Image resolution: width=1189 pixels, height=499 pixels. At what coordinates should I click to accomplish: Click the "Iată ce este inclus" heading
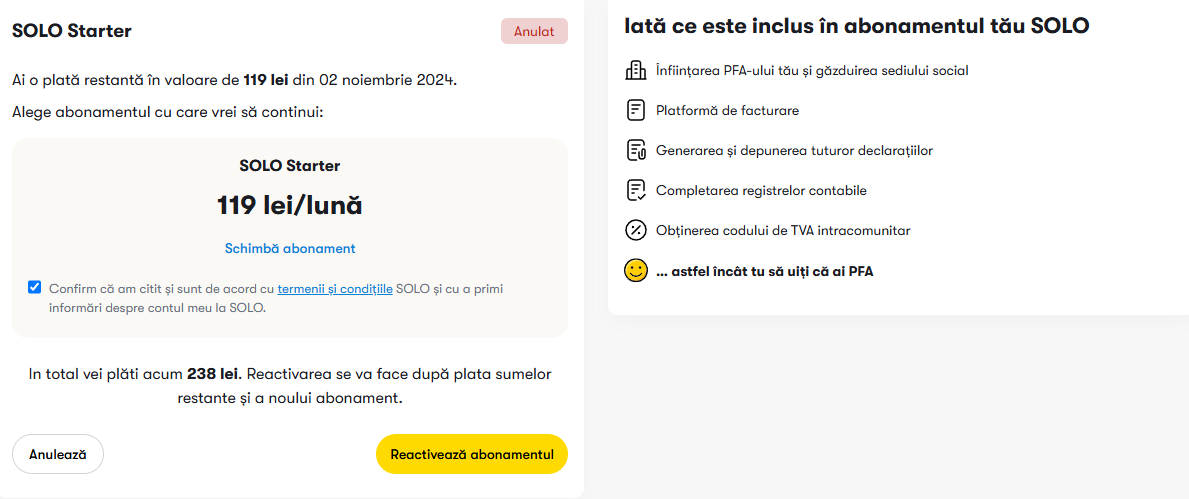pyautogui.click(x=856, y=26)
